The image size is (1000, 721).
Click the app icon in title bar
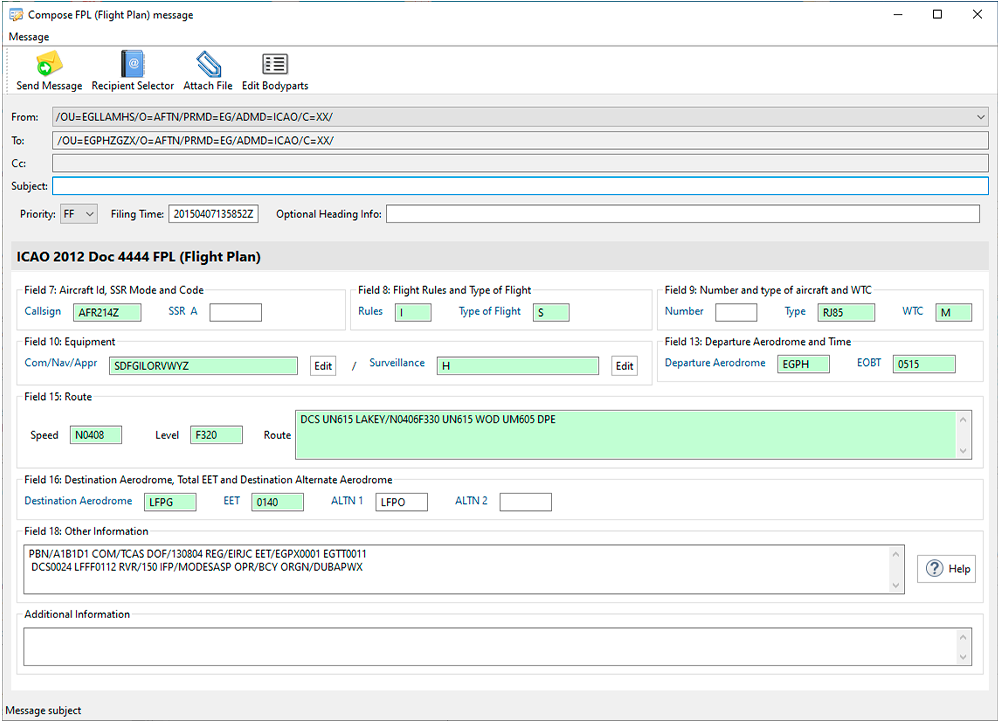[x=15, y=15]
